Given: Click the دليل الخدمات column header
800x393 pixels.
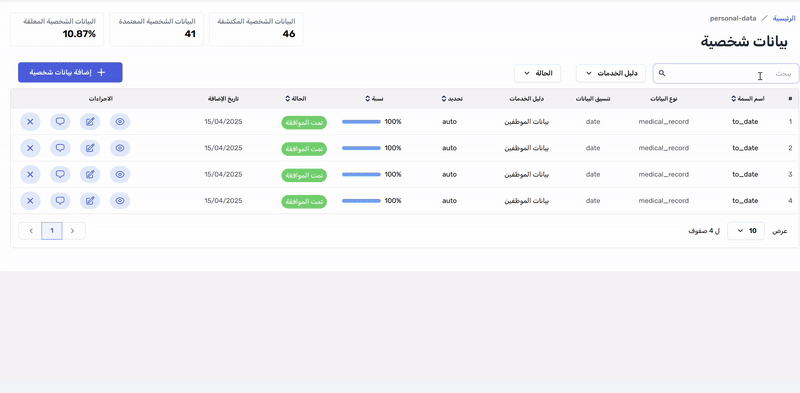Looking at the screenshot, I should click(x=527, y=99).
